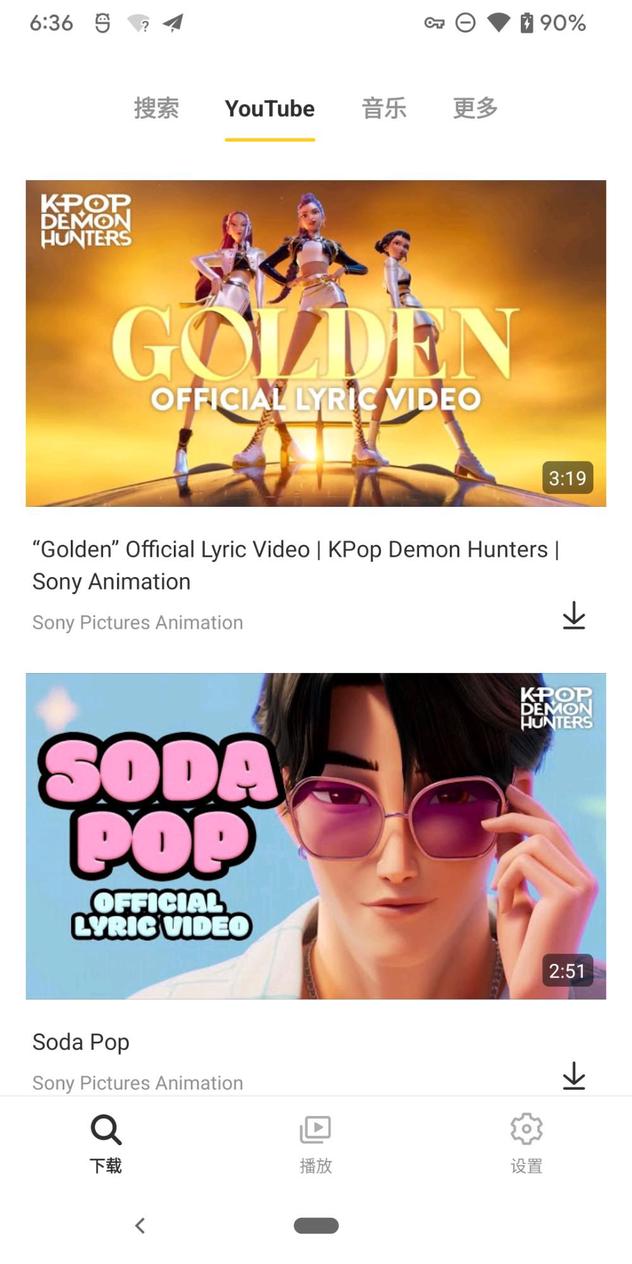Tap the 3:19 duration badge

tap(567, 478)
